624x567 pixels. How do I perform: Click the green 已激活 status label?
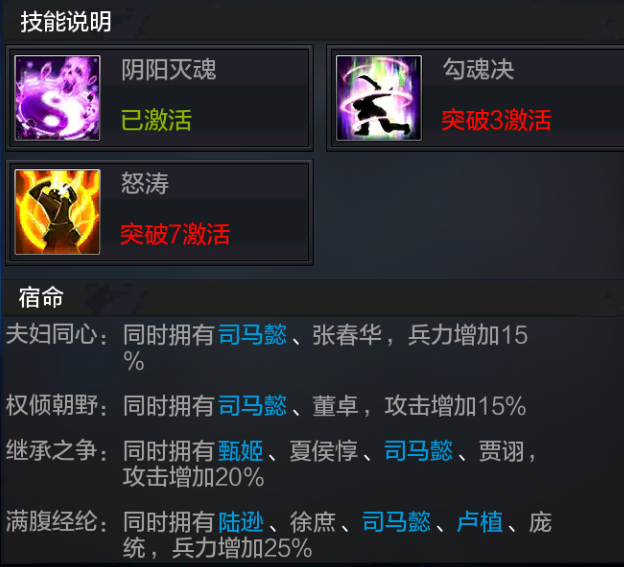(156, 120)
